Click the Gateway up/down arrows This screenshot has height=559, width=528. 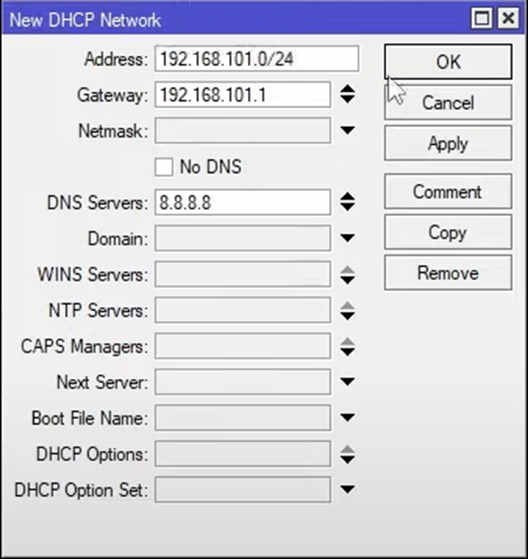347,94
